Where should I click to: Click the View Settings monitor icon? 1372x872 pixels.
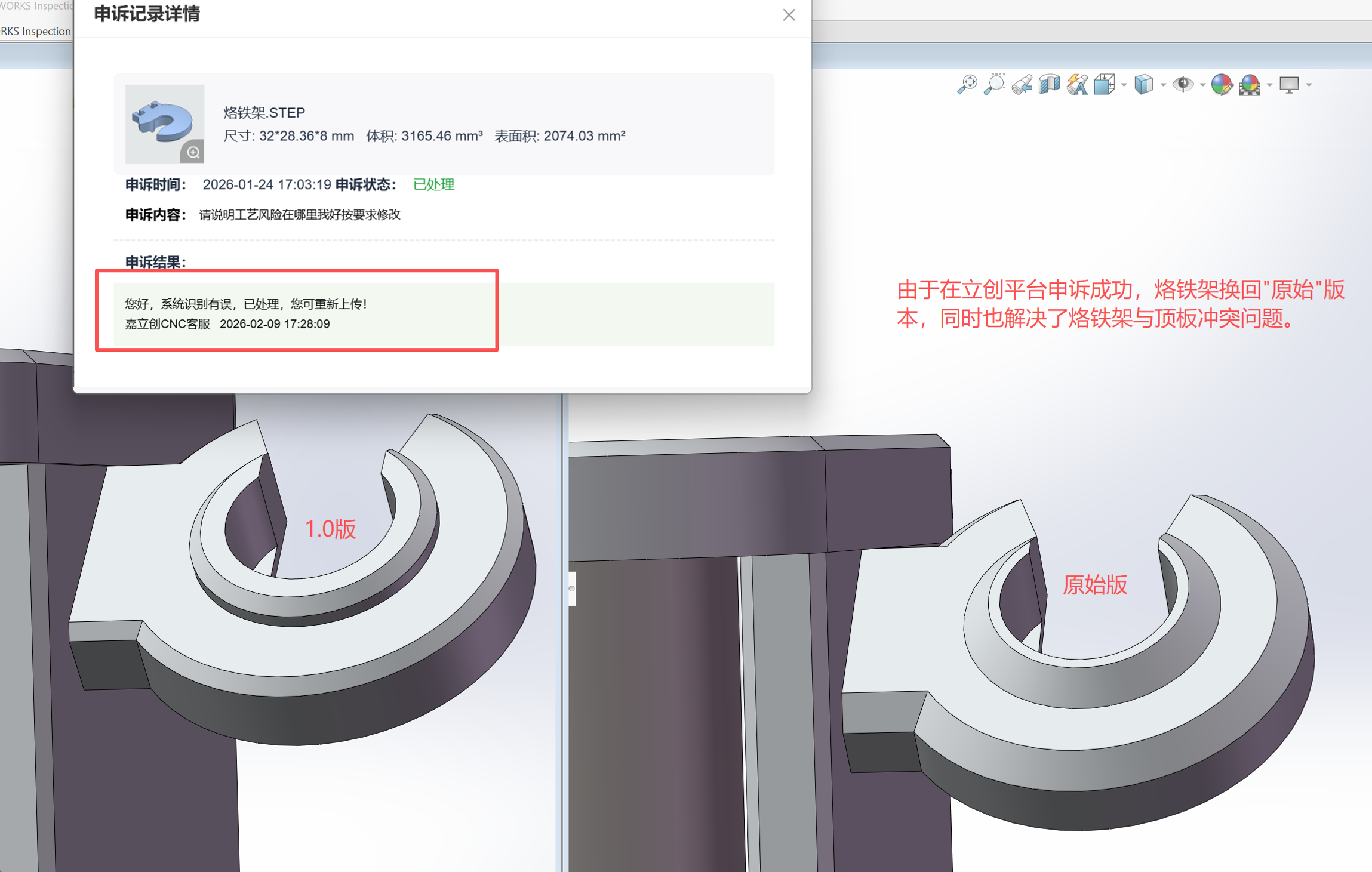pos(1289,85)
